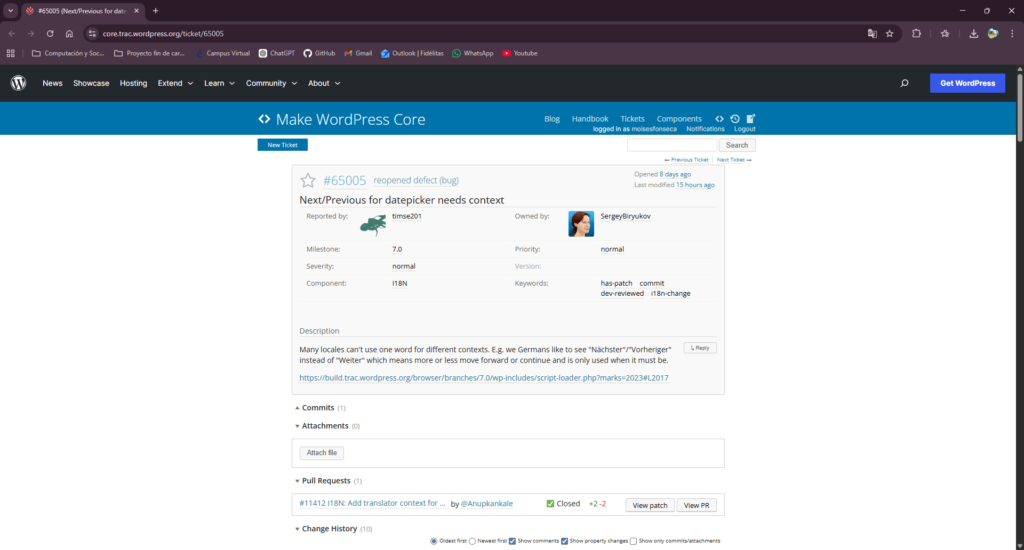Open the Handbook link in header
Image resolution: width=1024 pixels, height=550 pixels.
(x=590, y=119)
